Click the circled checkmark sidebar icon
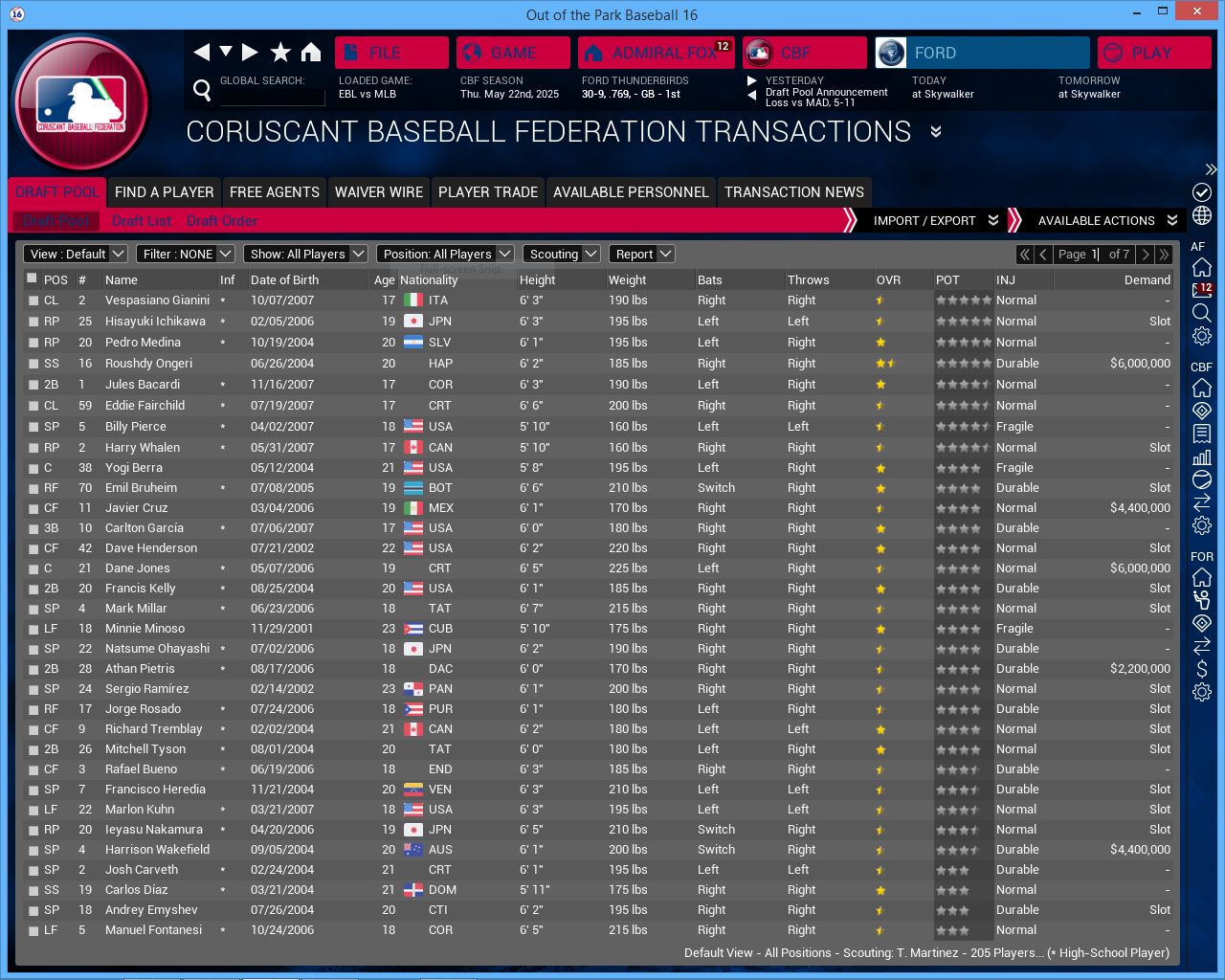Screen dimensions: 1225x980 [x=1202, y=192]
